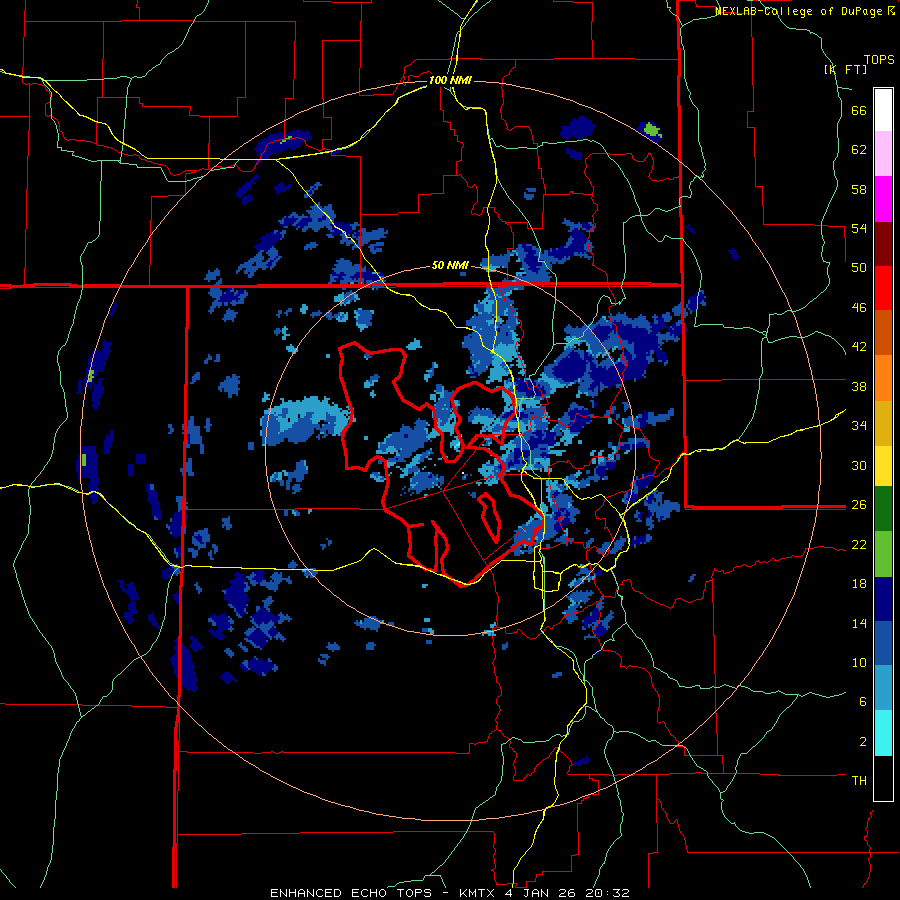900x900 pixels.
Task: Click the TH threshold legend label
Action: coord(859,781)
